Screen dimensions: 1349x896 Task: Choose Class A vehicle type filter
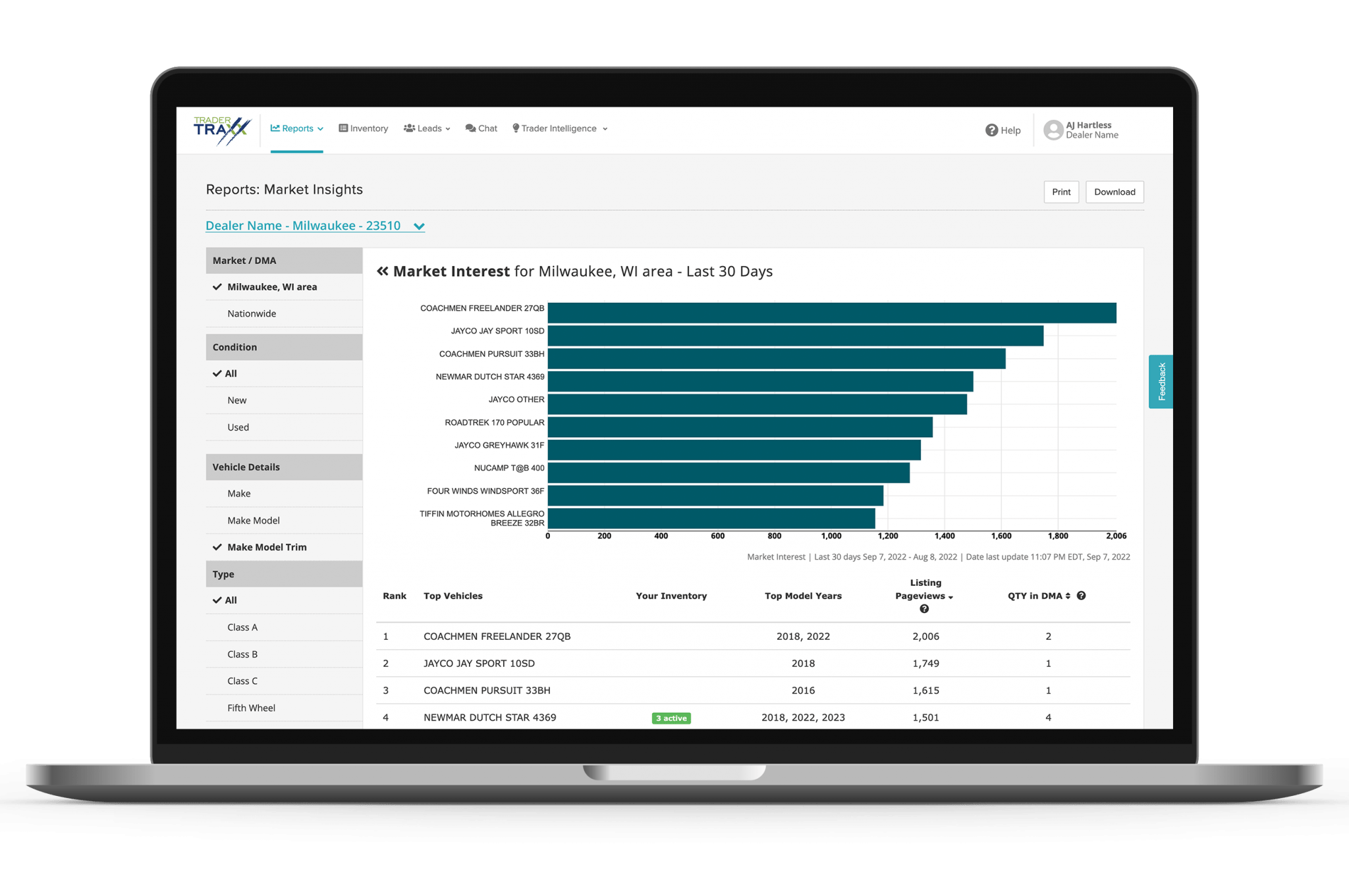(242, 627)
